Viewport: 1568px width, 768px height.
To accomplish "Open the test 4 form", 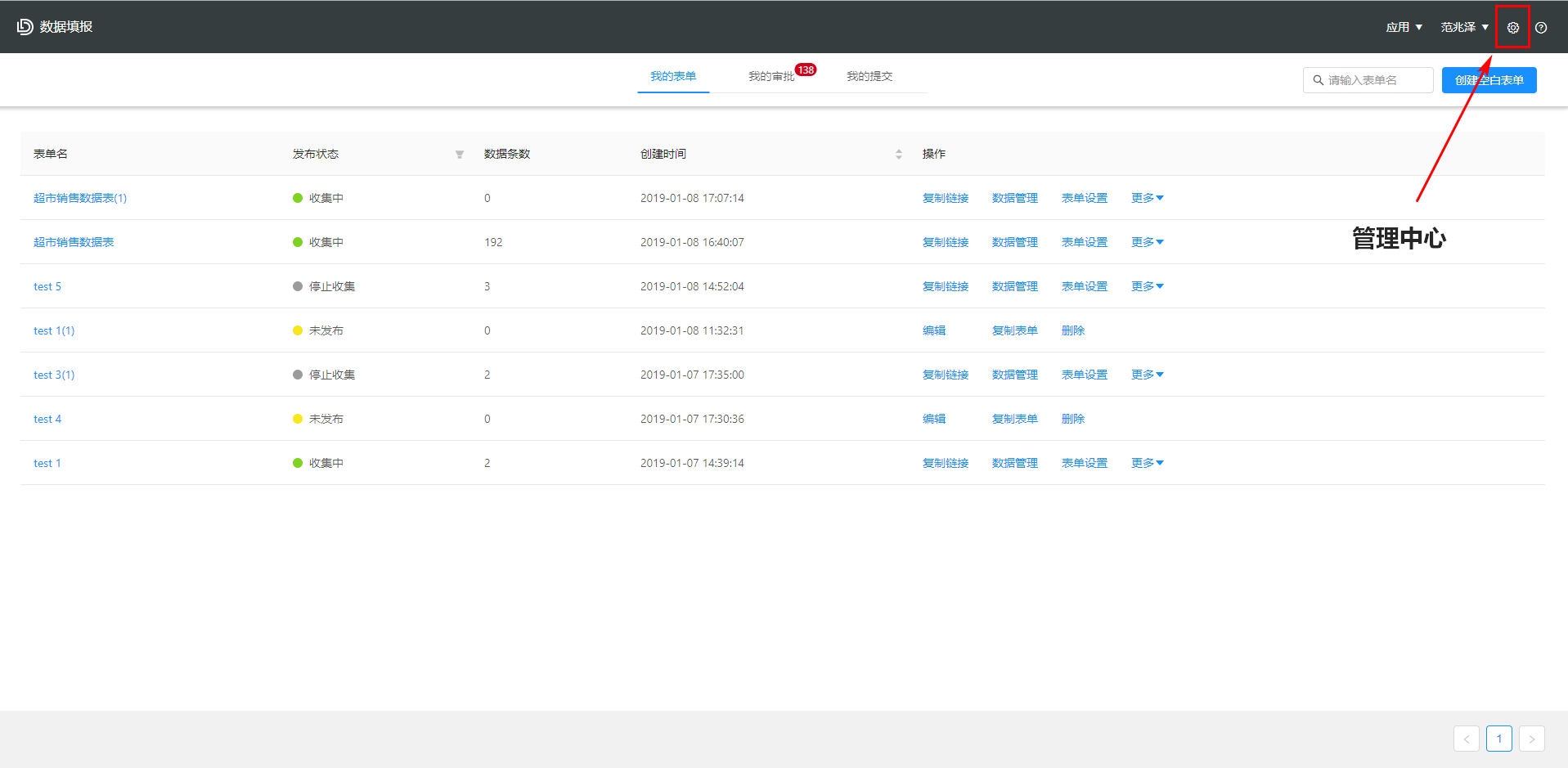I will click(x=47, y=419).
